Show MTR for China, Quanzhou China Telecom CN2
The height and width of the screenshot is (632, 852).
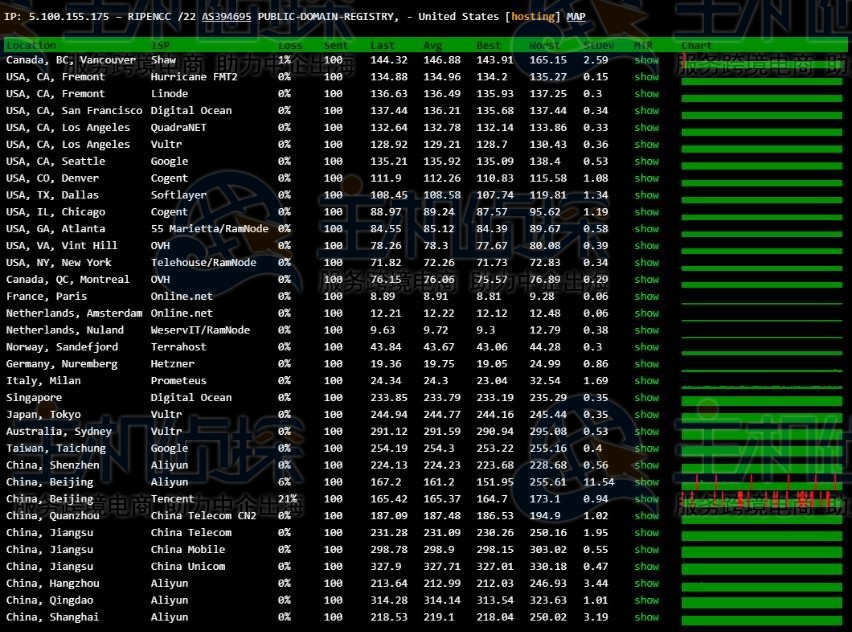(x=646, y=515)
